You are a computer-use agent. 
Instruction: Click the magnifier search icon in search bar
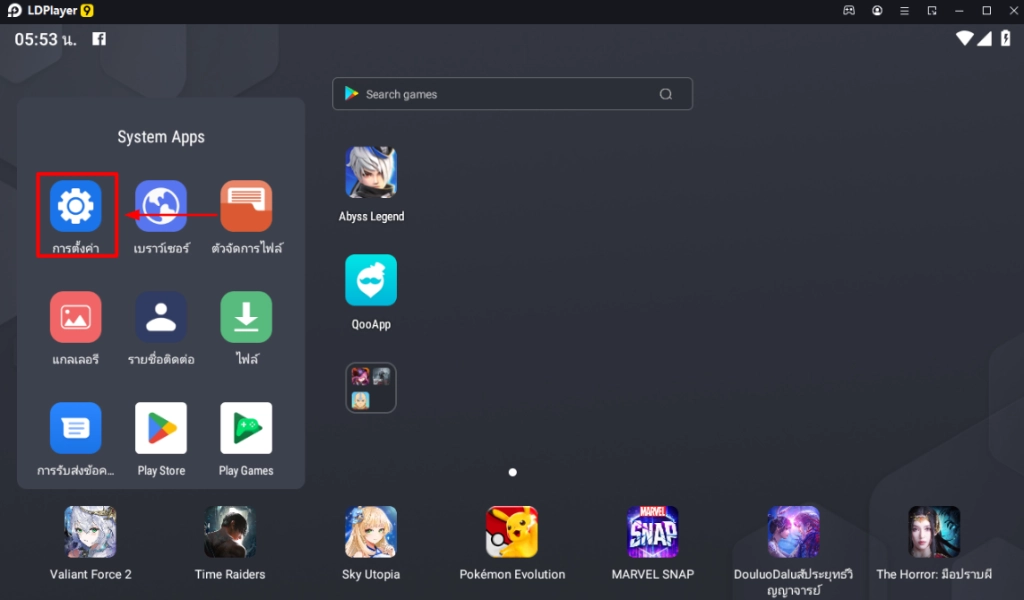[666, 94]
